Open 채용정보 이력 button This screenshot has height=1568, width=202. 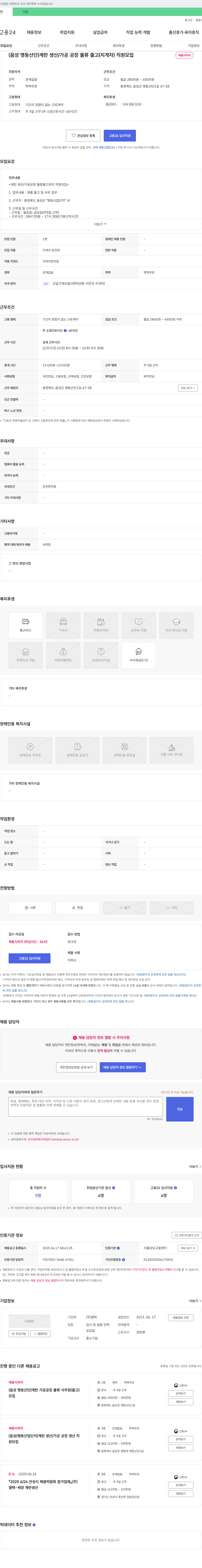(181, 1318)
